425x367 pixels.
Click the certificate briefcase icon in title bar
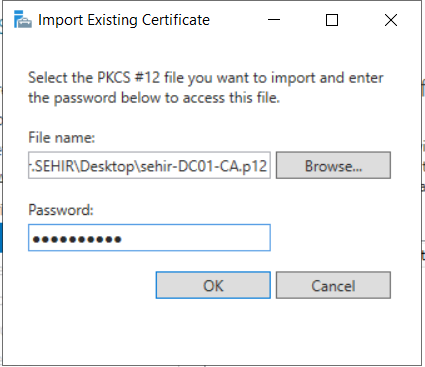(23, 20)
